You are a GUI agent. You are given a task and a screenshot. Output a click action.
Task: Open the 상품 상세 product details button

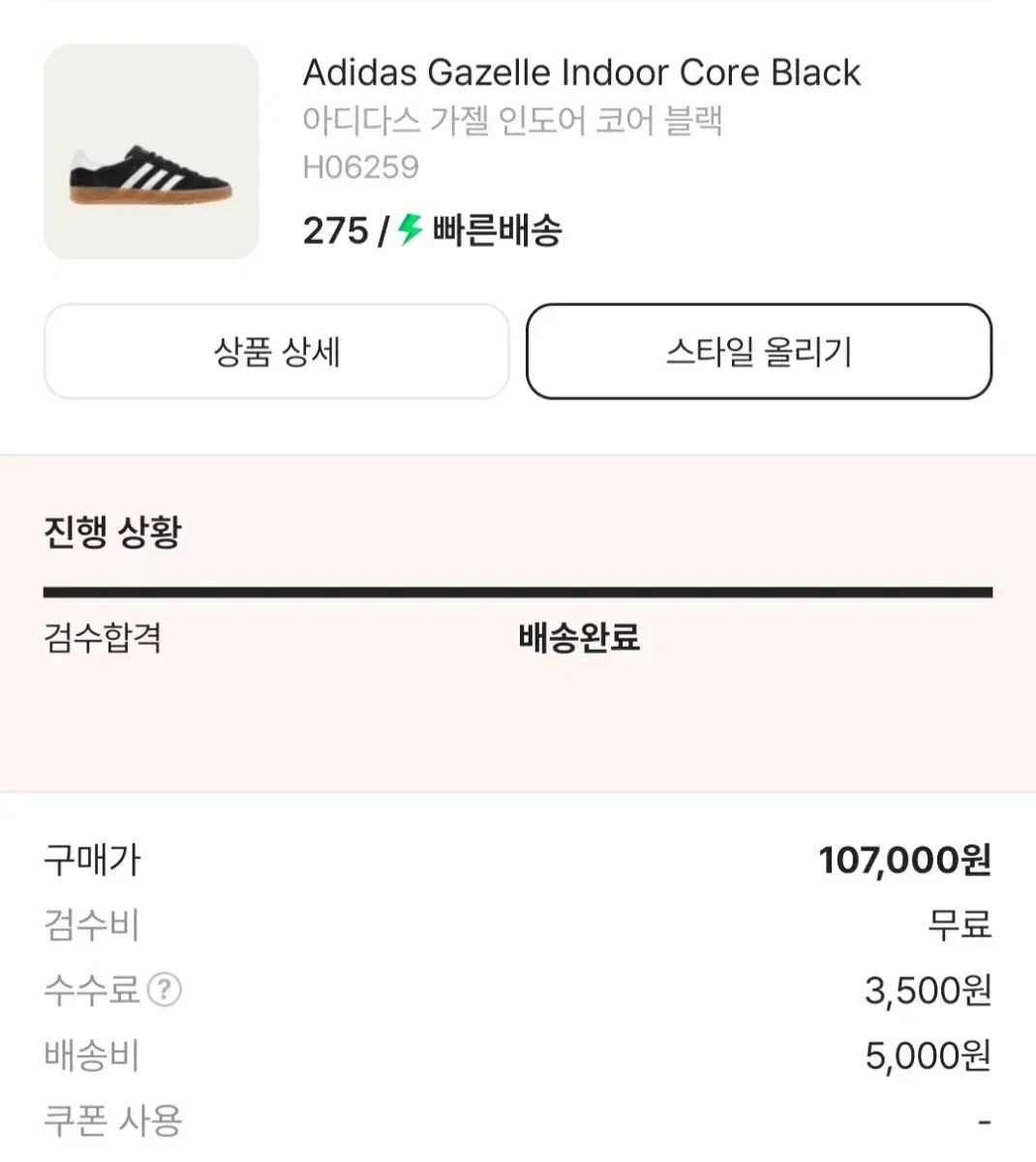(x=277, y=352)
